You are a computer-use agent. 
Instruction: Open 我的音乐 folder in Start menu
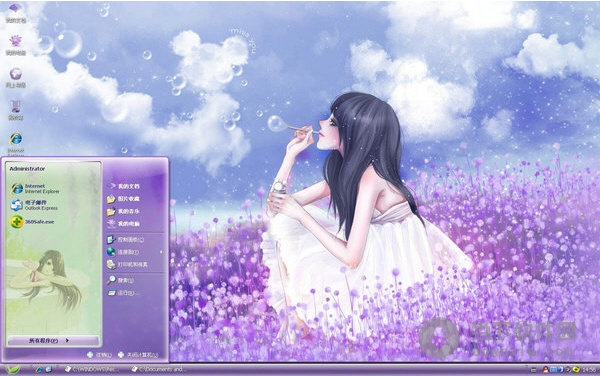coord(123,211)
